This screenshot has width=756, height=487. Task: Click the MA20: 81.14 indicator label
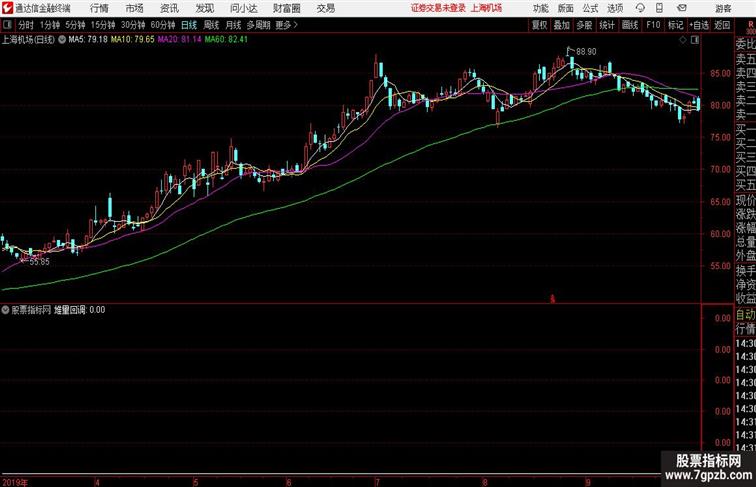pyautogui.click(x=179, y=40)
